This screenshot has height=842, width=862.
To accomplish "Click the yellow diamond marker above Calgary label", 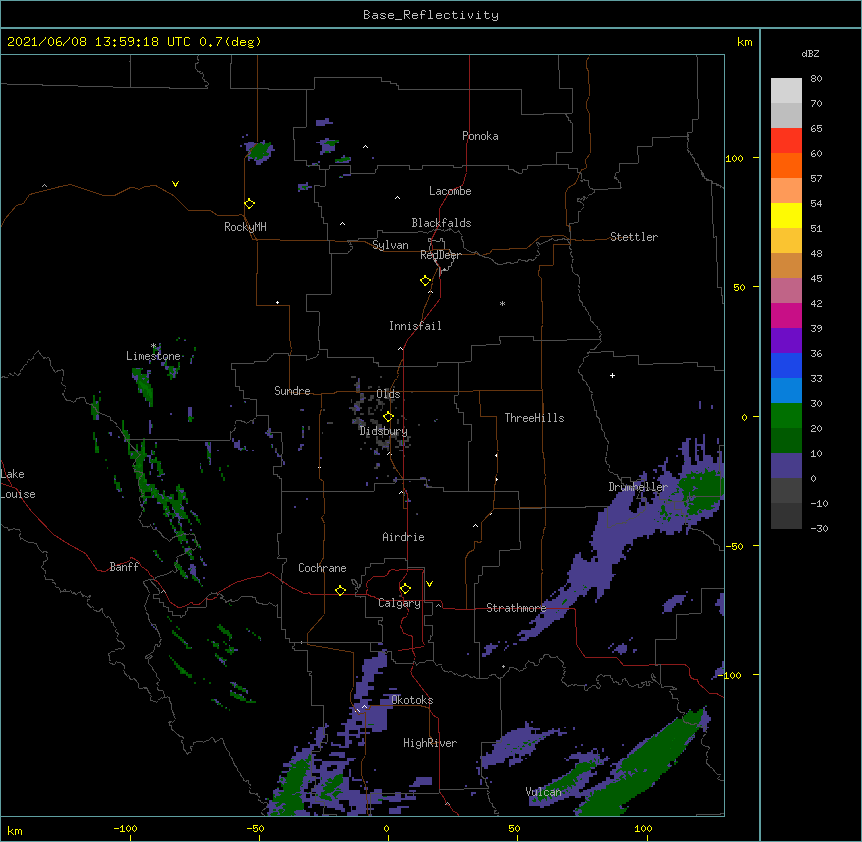I will click(x=405, y=589).
